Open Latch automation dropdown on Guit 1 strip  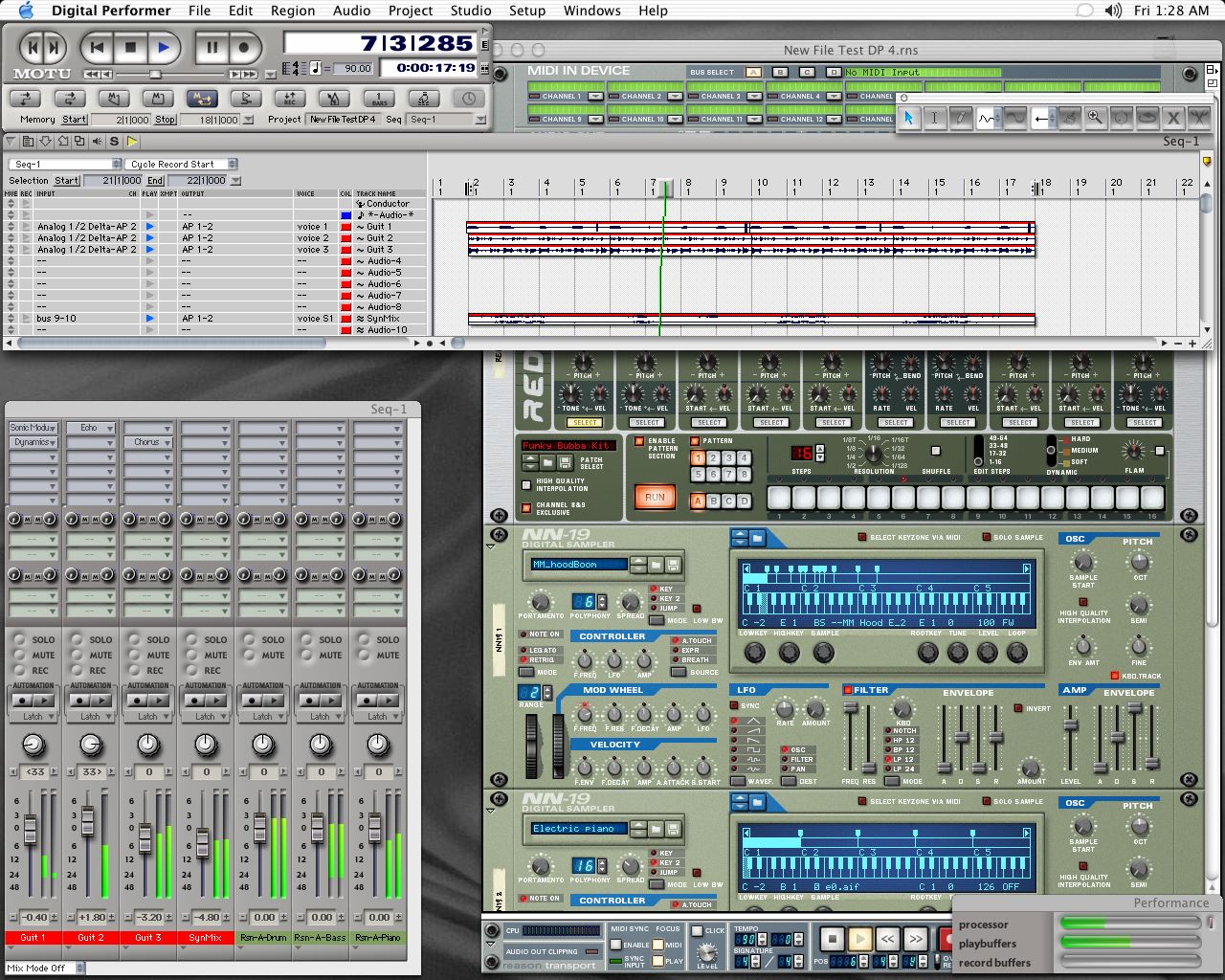(33, 716)
